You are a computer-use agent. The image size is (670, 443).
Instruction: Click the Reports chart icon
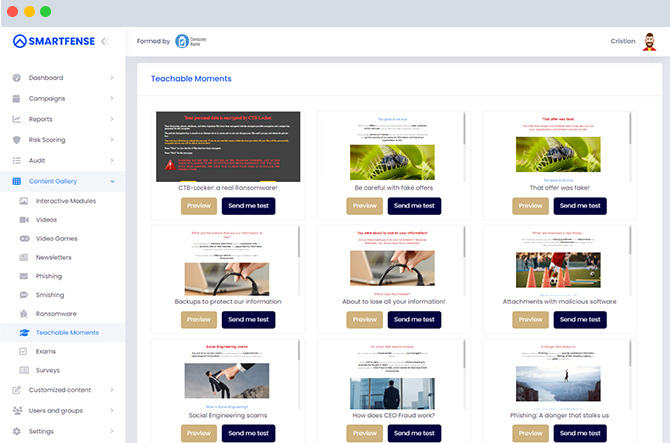pos(17,119)
